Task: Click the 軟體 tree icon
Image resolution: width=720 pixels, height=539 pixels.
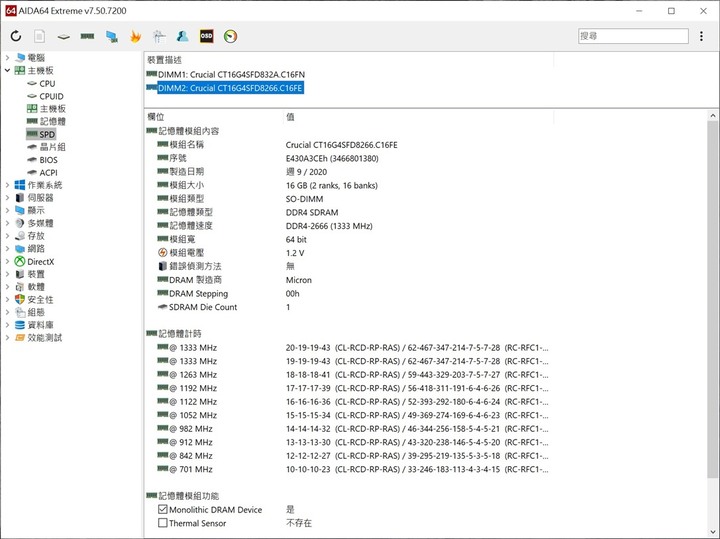Action: [x=20, y=287]
